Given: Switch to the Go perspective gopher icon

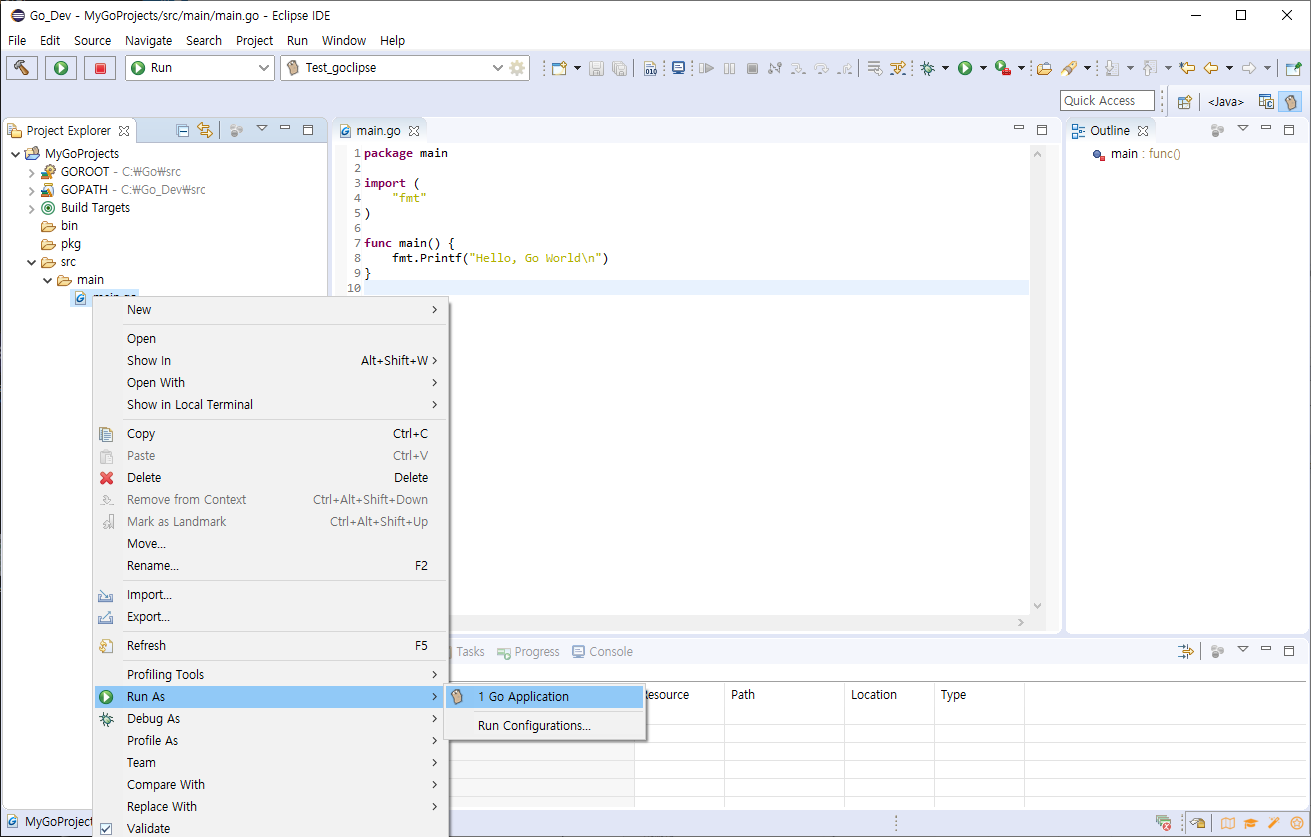Looking at the screenshot, I should 1290,101.
